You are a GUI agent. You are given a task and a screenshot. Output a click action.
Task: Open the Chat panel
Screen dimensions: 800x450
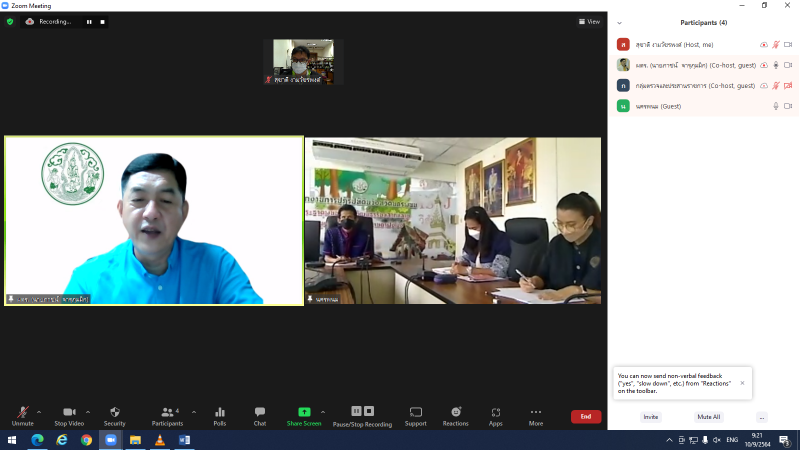coord(260,416)
